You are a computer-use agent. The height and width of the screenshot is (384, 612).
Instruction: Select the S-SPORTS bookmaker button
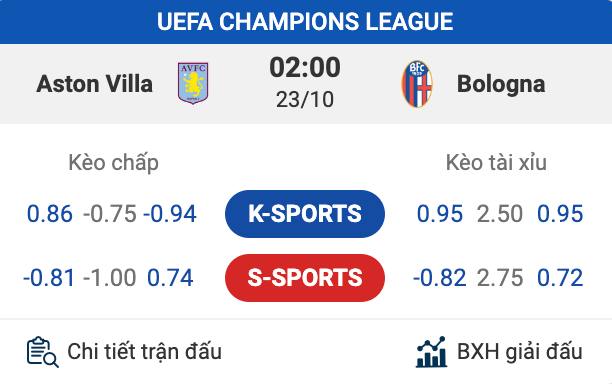(x=305, y=278)
